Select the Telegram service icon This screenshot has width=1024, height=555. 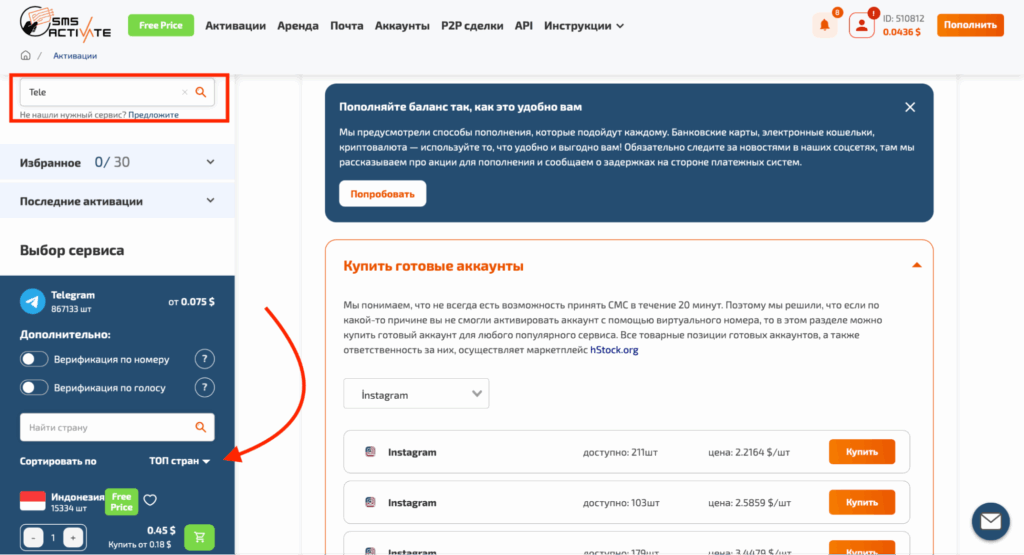[32, 301]
